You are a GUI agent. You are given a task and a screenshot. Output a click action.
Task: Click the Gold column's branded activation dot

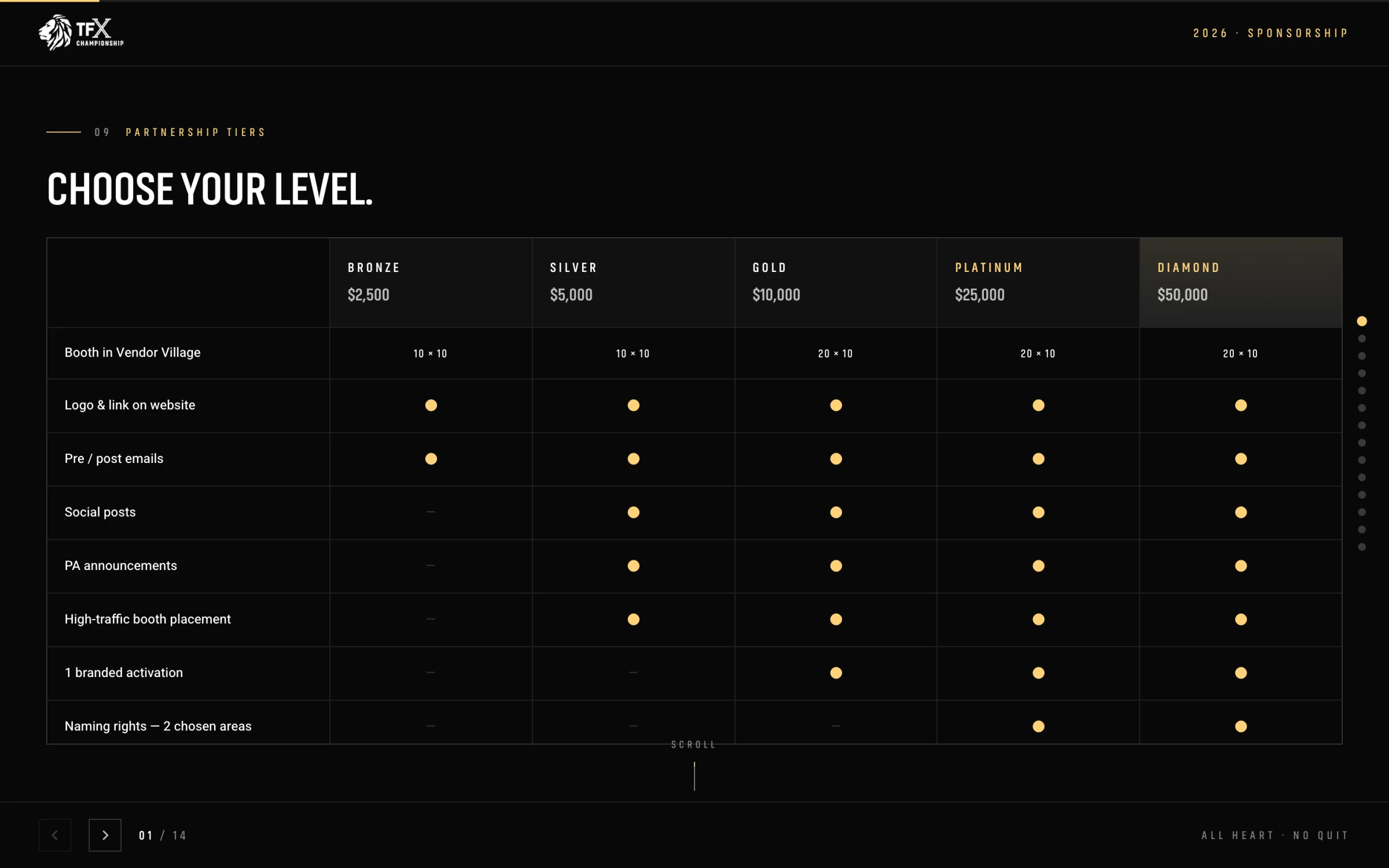click(x=836, y=673)
